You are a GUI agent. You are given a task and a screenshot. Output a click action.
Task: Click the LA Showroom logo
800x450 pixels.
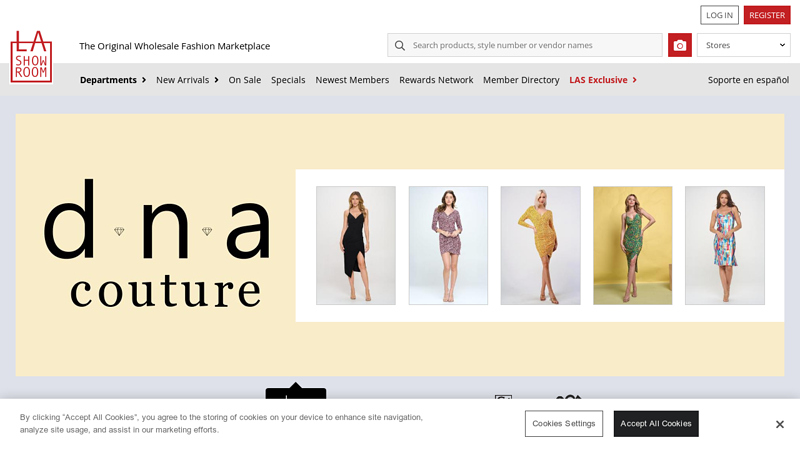pos(31,57)
